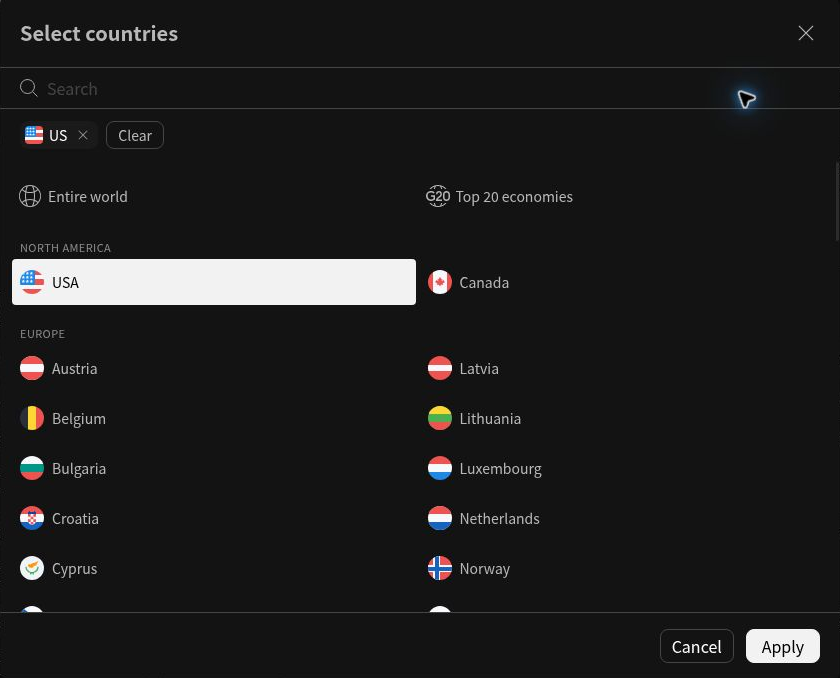This screenshot has height=678, width=840.
Task: Click the Netherlands flag icon
Action: point(440,518)
